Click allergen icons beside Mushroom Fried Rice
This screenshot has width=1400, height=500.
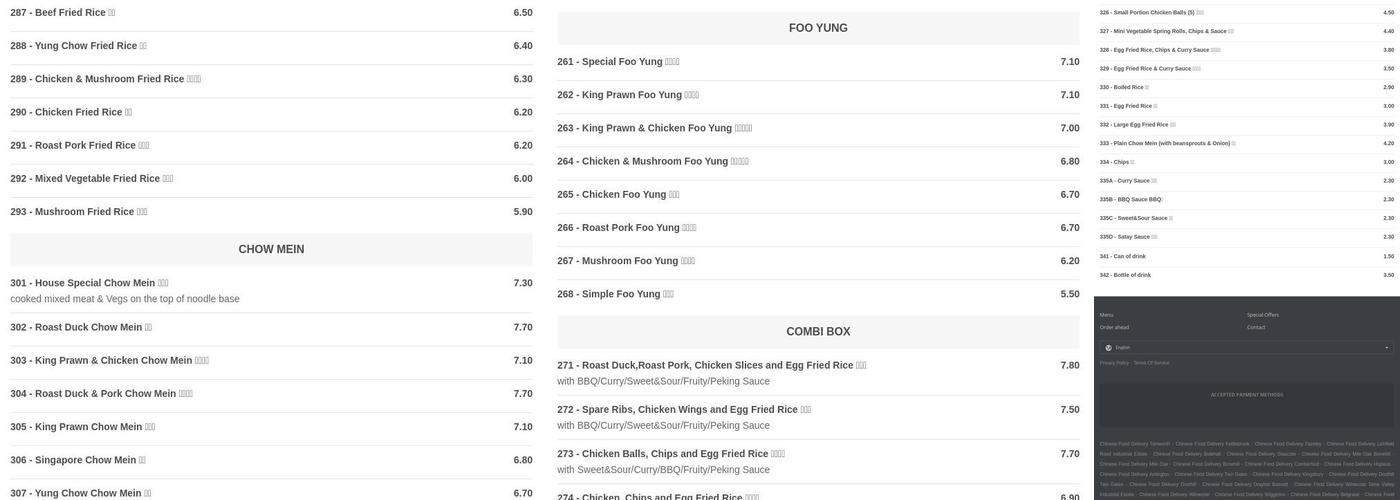[142, 212]
